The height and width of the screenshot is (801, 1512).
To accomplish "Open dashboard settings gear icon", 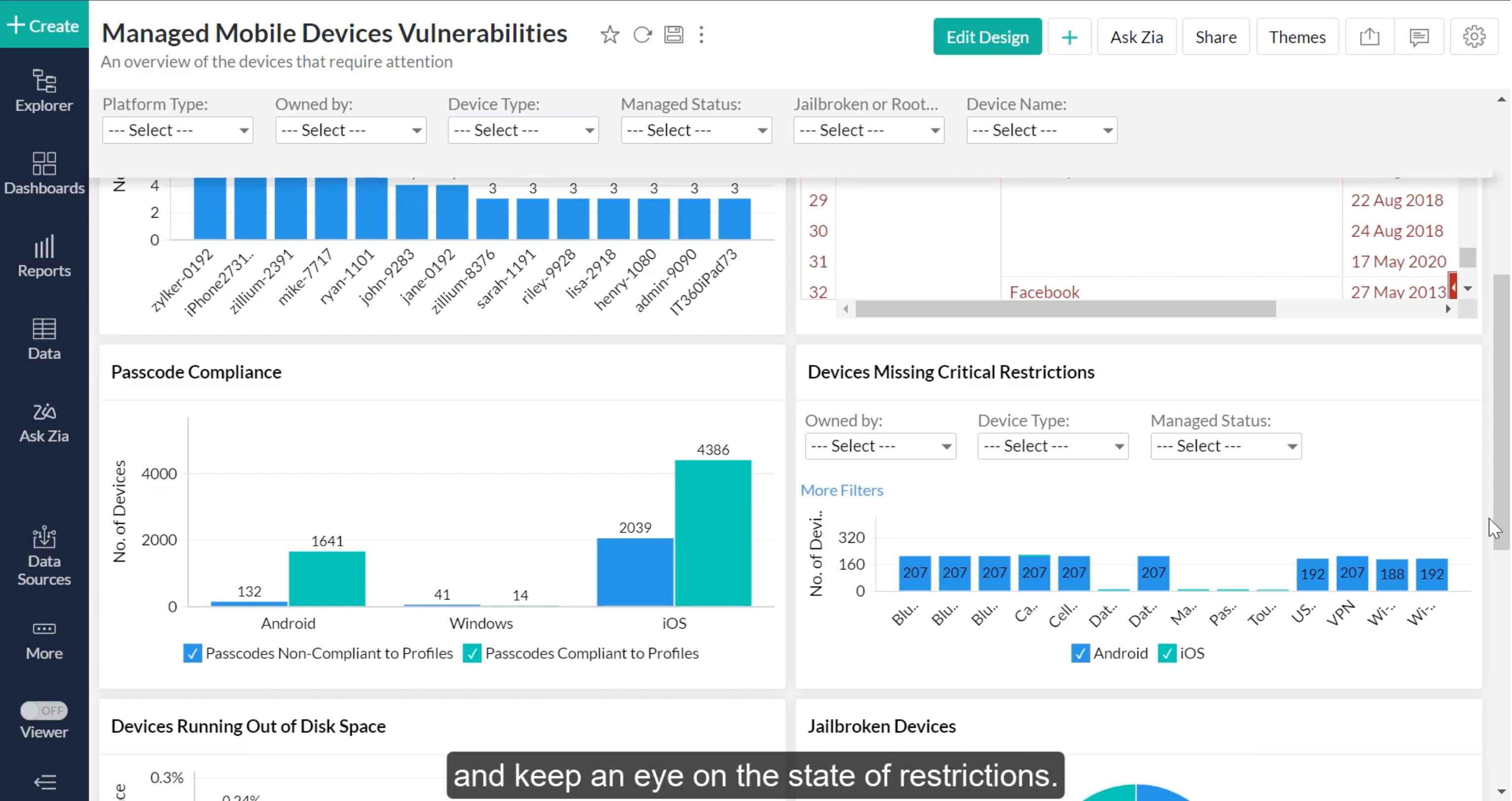I will point(1474,37).
